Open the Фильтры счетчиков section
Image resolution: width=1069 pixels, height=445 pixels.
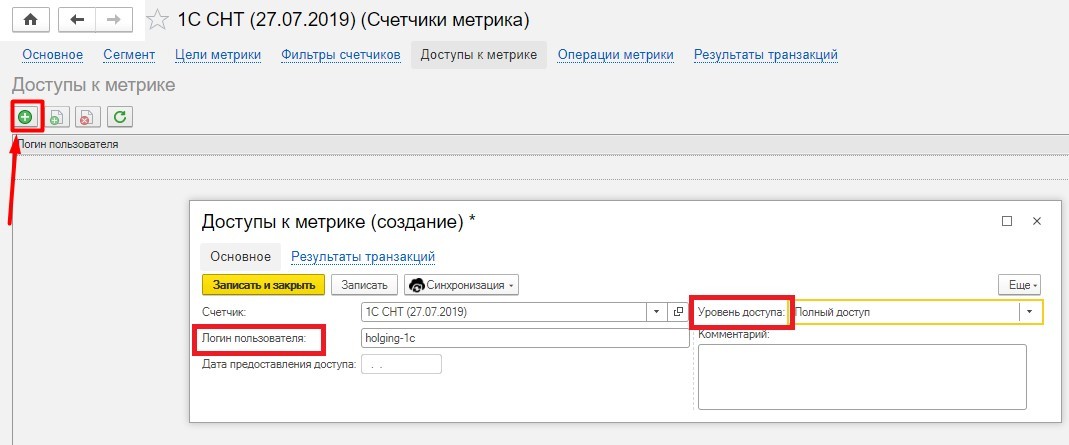pos(341,55)
